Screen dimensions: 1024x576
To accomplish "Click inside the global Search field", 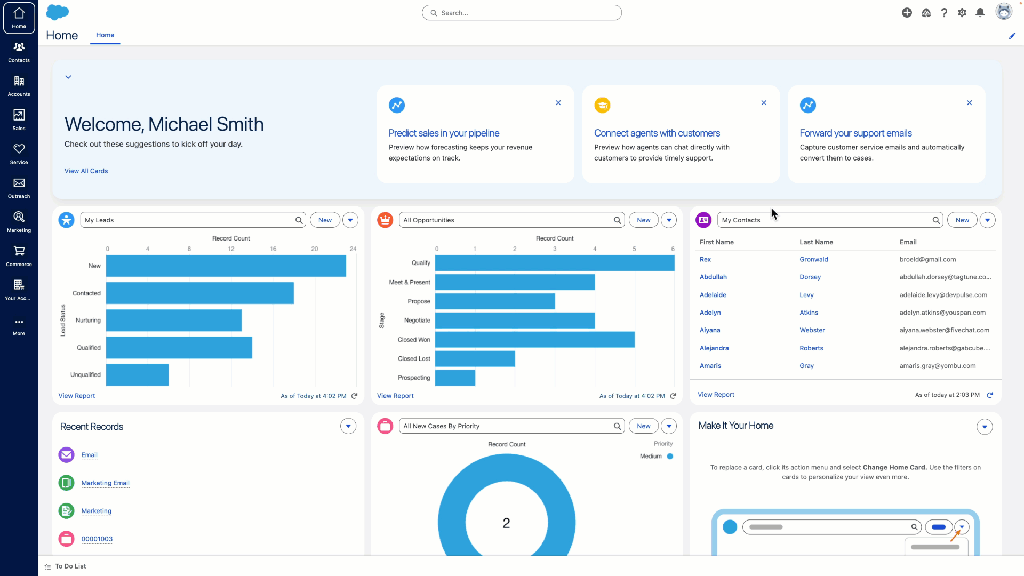I will point(521,12).
